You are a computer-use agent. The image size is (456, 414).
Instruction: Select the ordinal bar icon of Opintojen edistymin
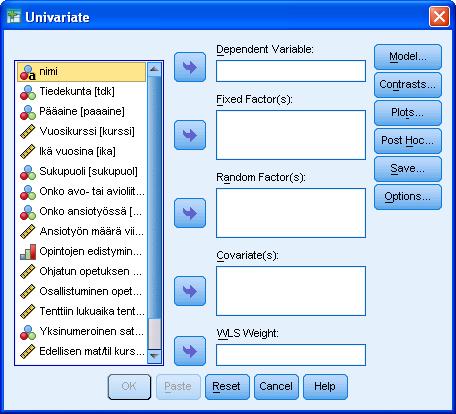coord(28,252)
